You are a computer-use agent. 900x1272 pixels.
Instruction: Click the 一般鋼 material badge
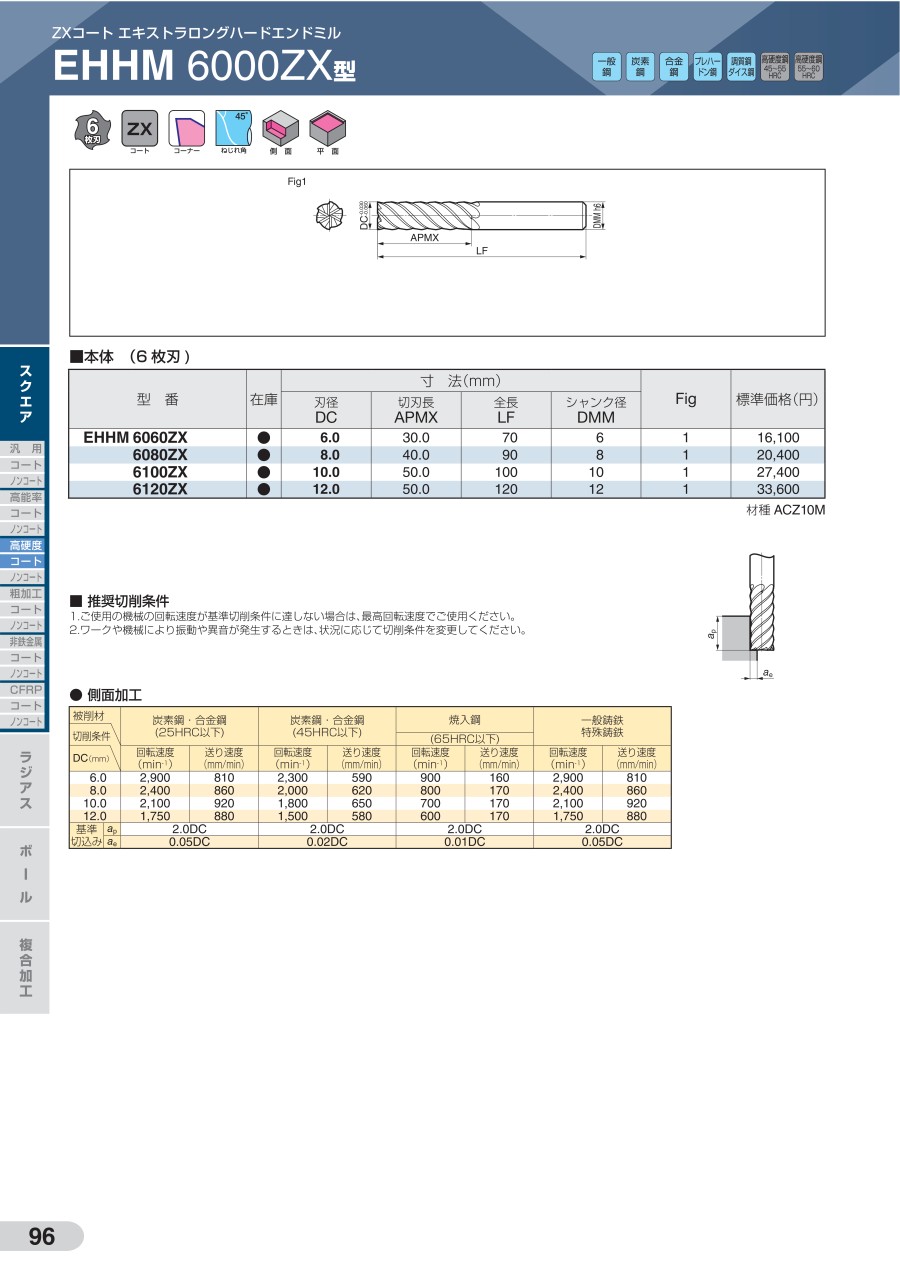click(x=606, y=67)
